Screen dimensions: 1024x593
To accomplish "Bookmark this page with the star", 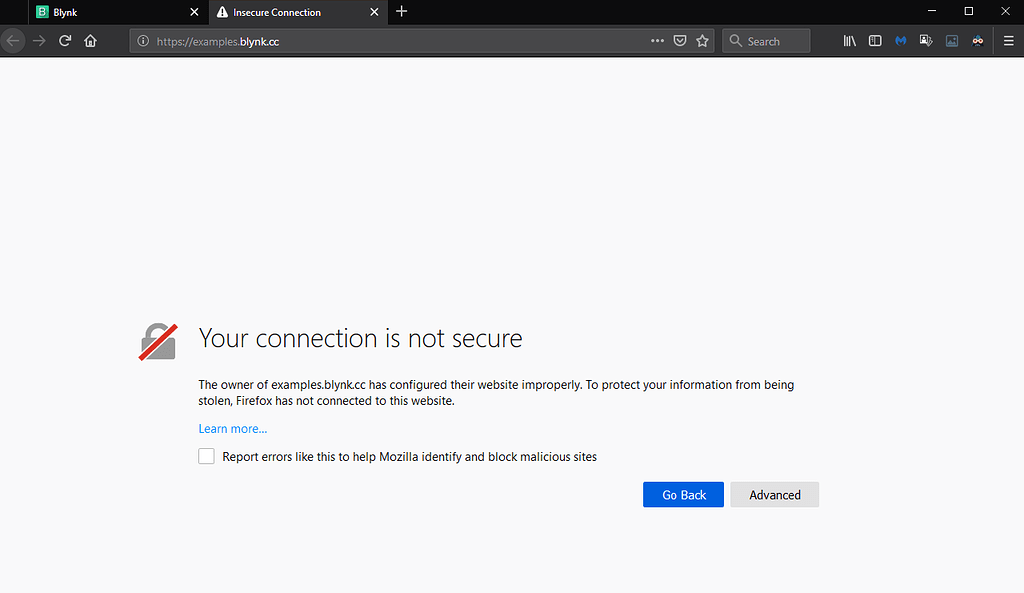I will pos(702,40).
